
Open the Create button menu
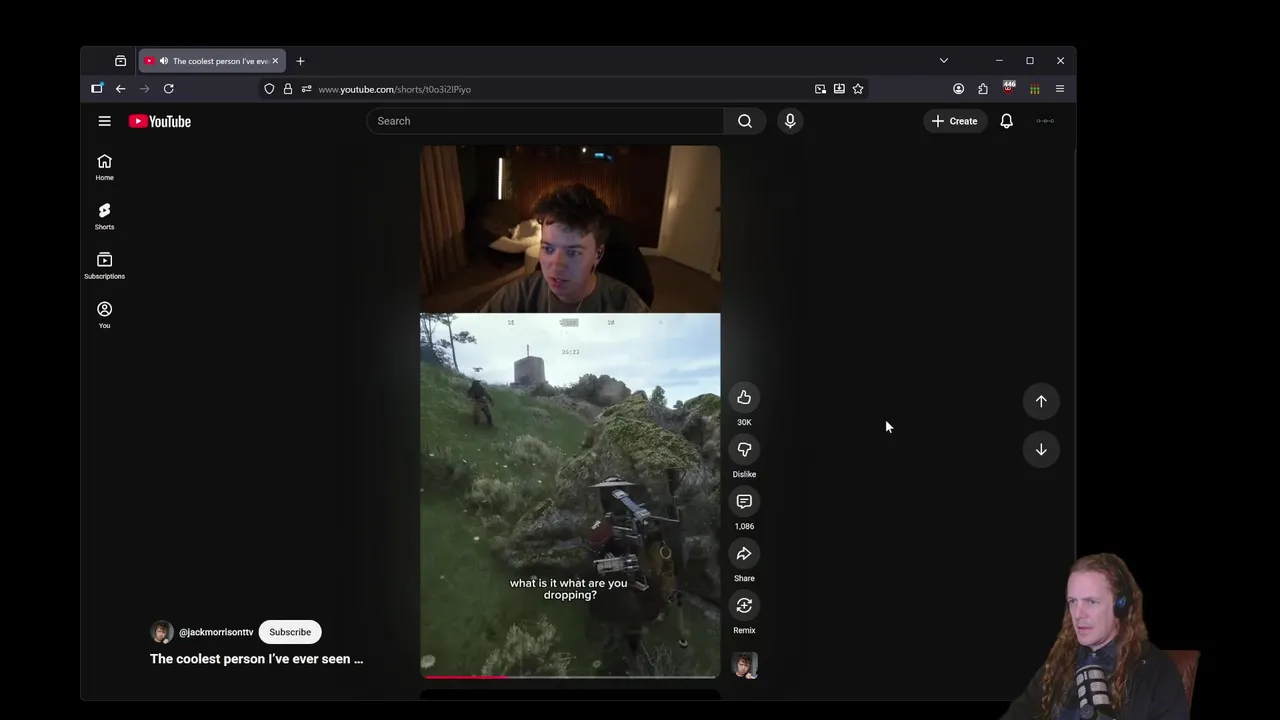coord(955,121)
